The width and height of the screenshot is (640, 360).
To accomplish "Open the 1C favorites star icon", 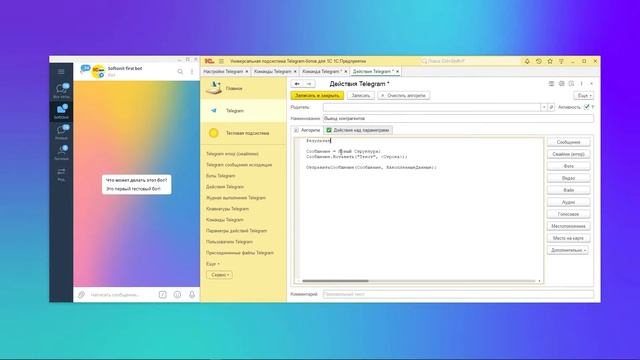I will pos(550,61).
